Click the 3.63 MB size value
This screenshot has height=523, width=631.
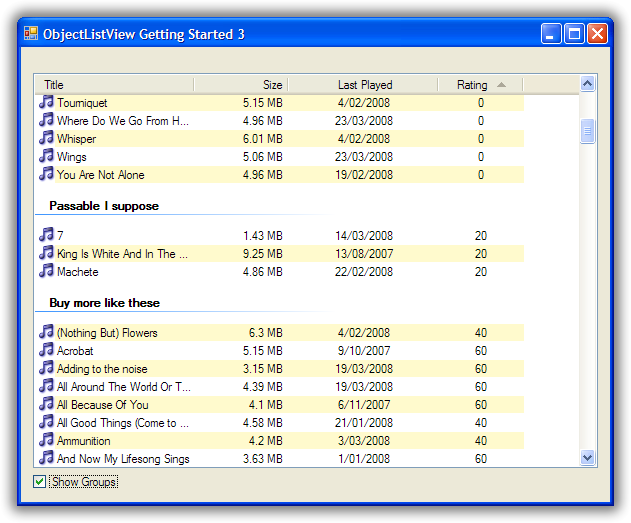pyautogui.click(x=263, y=459)
